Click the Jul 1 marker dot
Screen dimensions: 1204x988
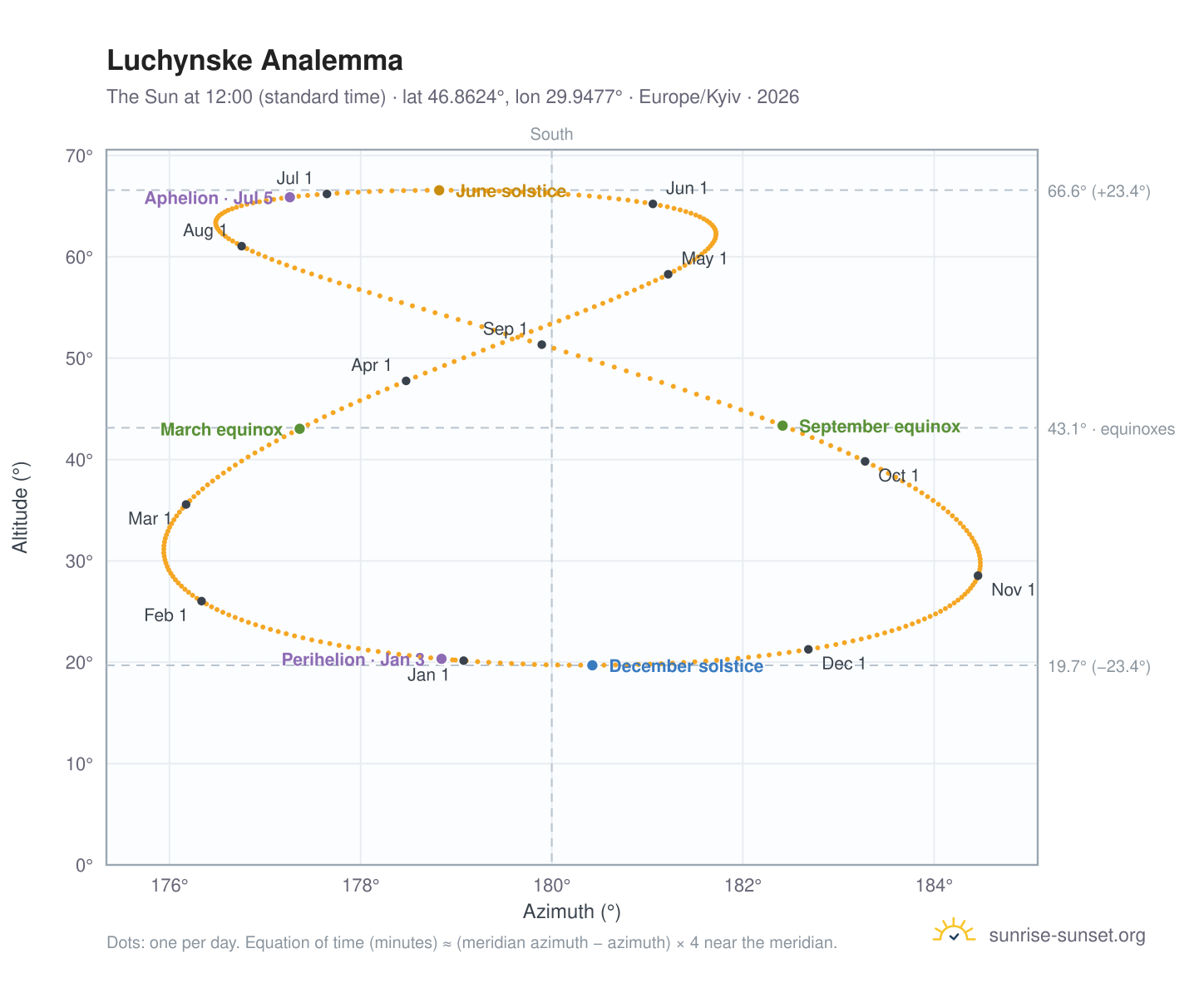click(x=327, y=194)
